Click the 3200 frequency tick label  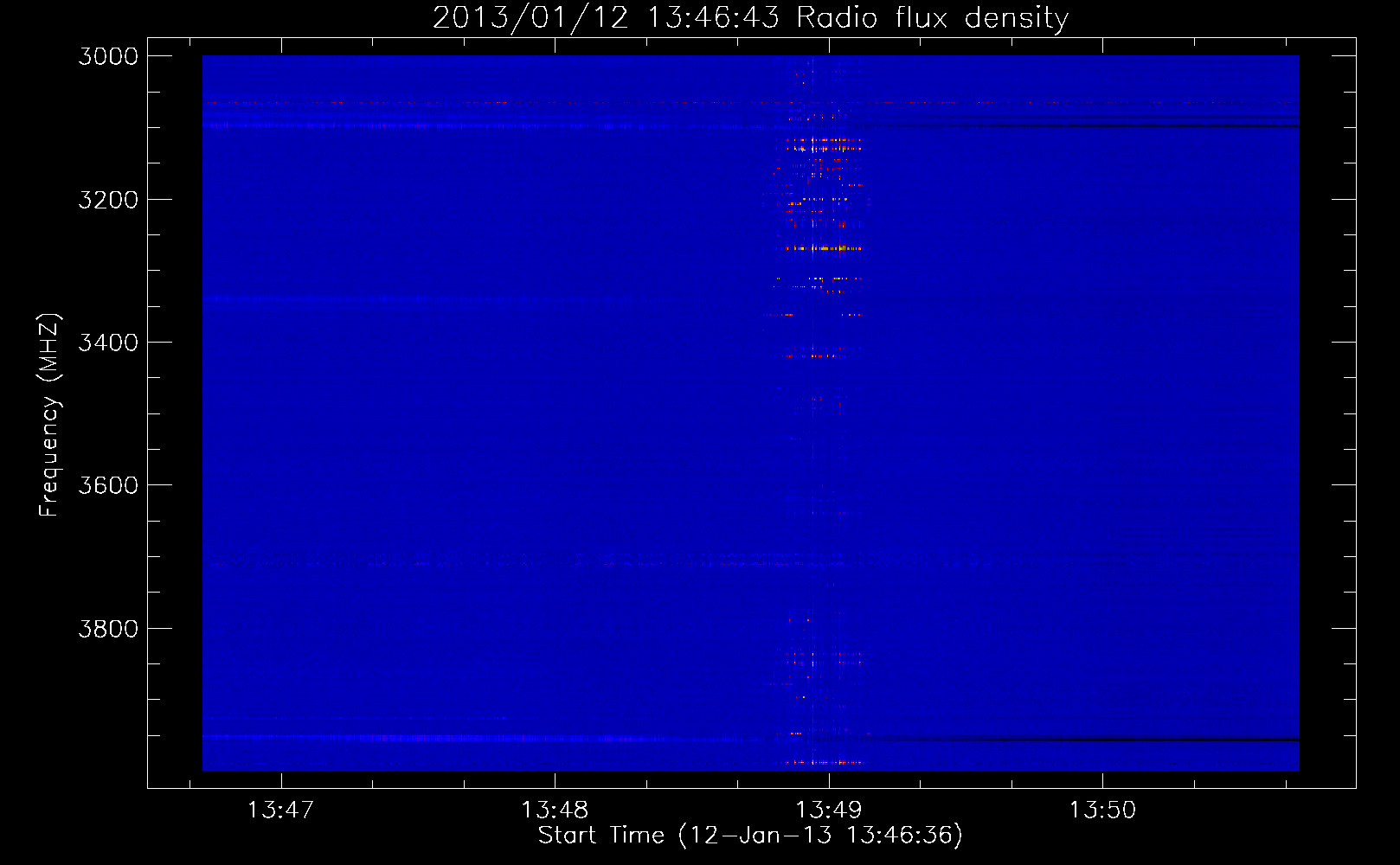[108, 200]
